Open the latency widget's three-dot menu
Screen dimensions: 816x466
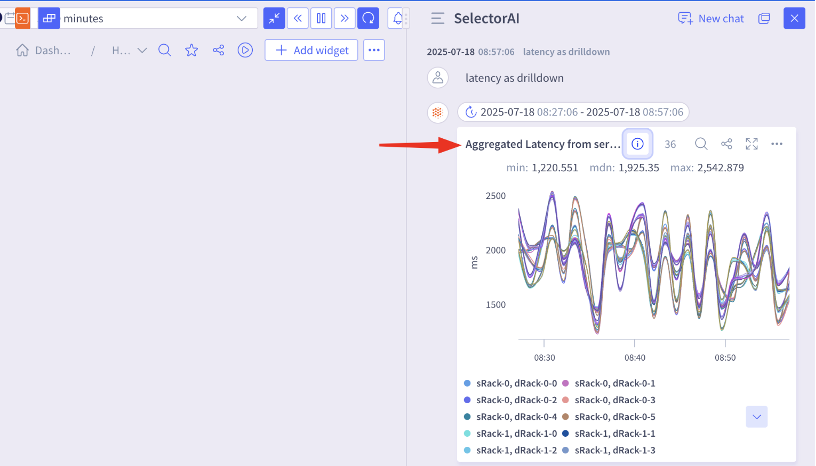(x=777, y=144)
